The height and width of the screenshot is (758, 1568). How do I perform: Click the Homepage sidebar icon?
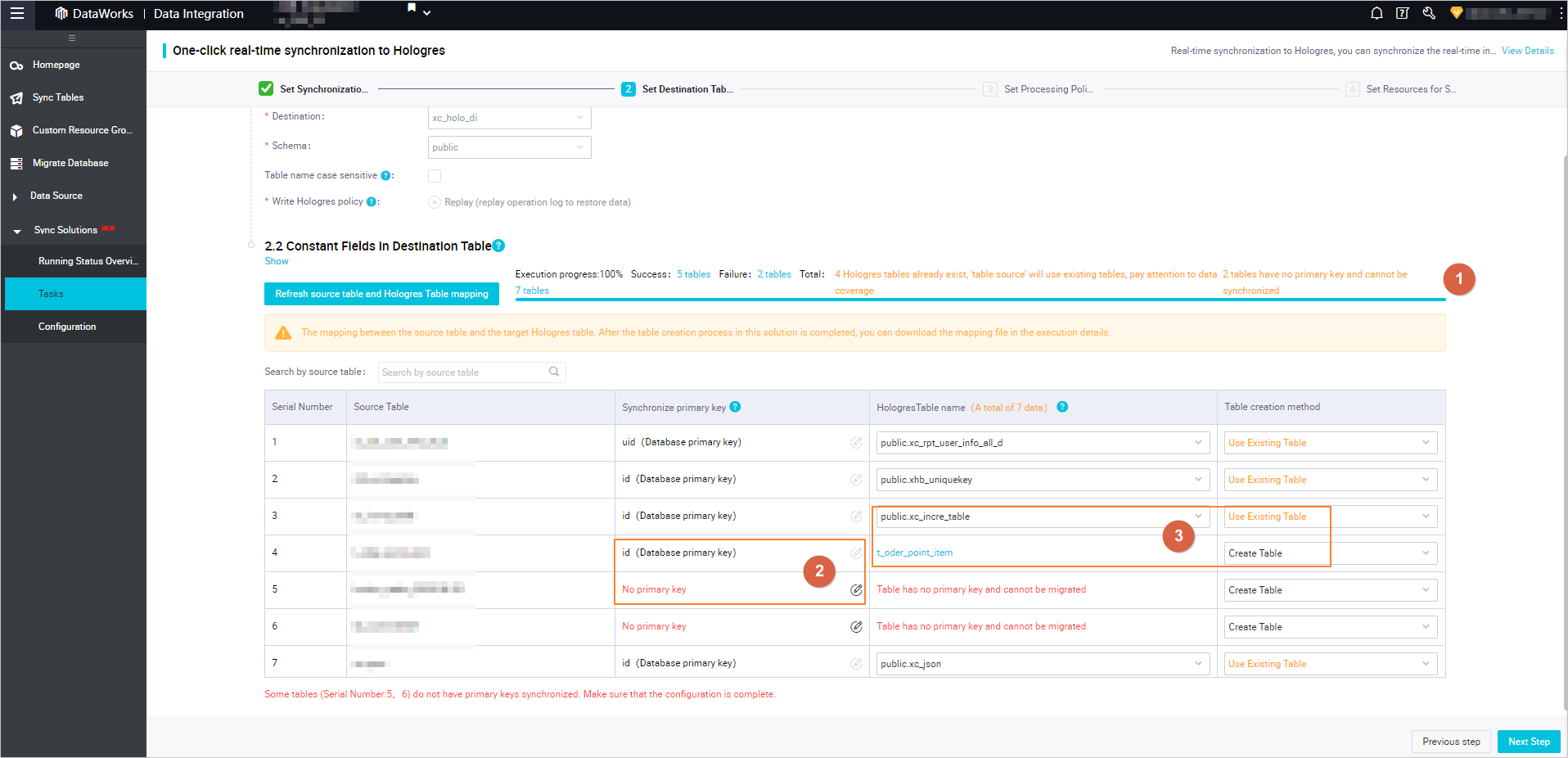coord(16,65)
